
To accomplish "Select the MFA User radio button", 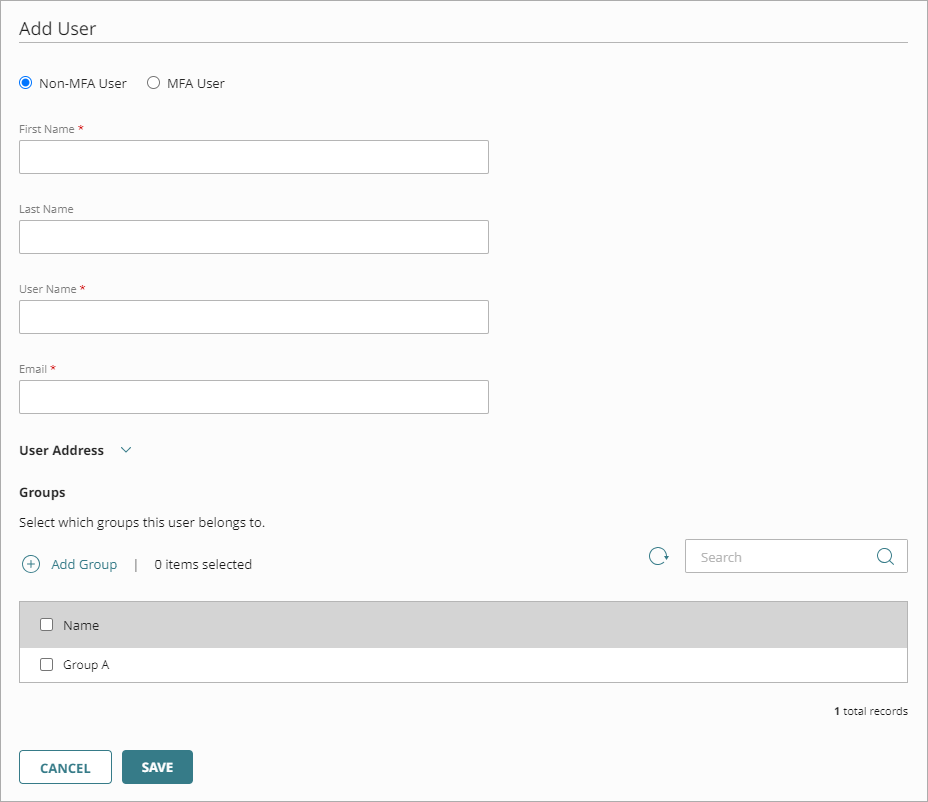I will pos(153,83).
